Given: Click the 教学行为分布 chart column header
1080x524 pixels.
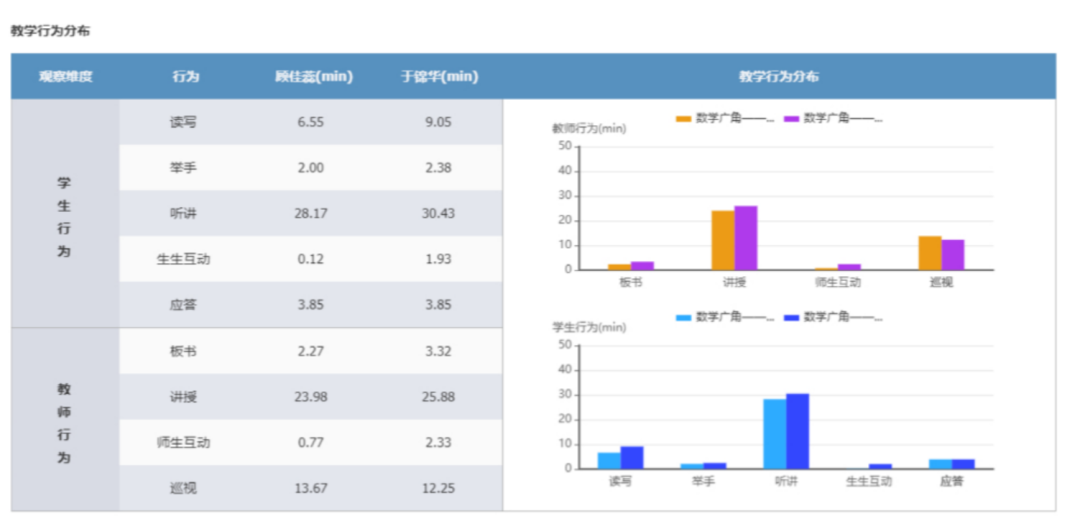Looking at the screenshot, I should [x=779, y=77].
